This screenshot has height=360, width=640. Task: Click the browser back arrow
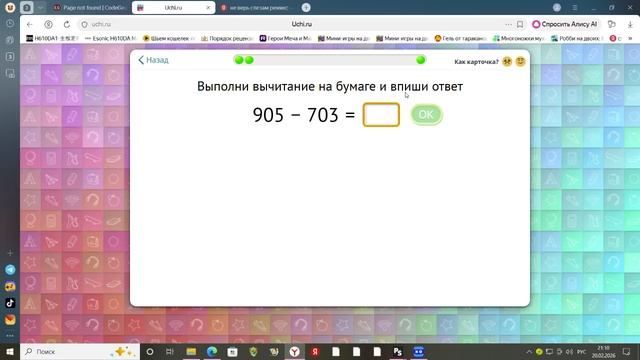(30, 24)
